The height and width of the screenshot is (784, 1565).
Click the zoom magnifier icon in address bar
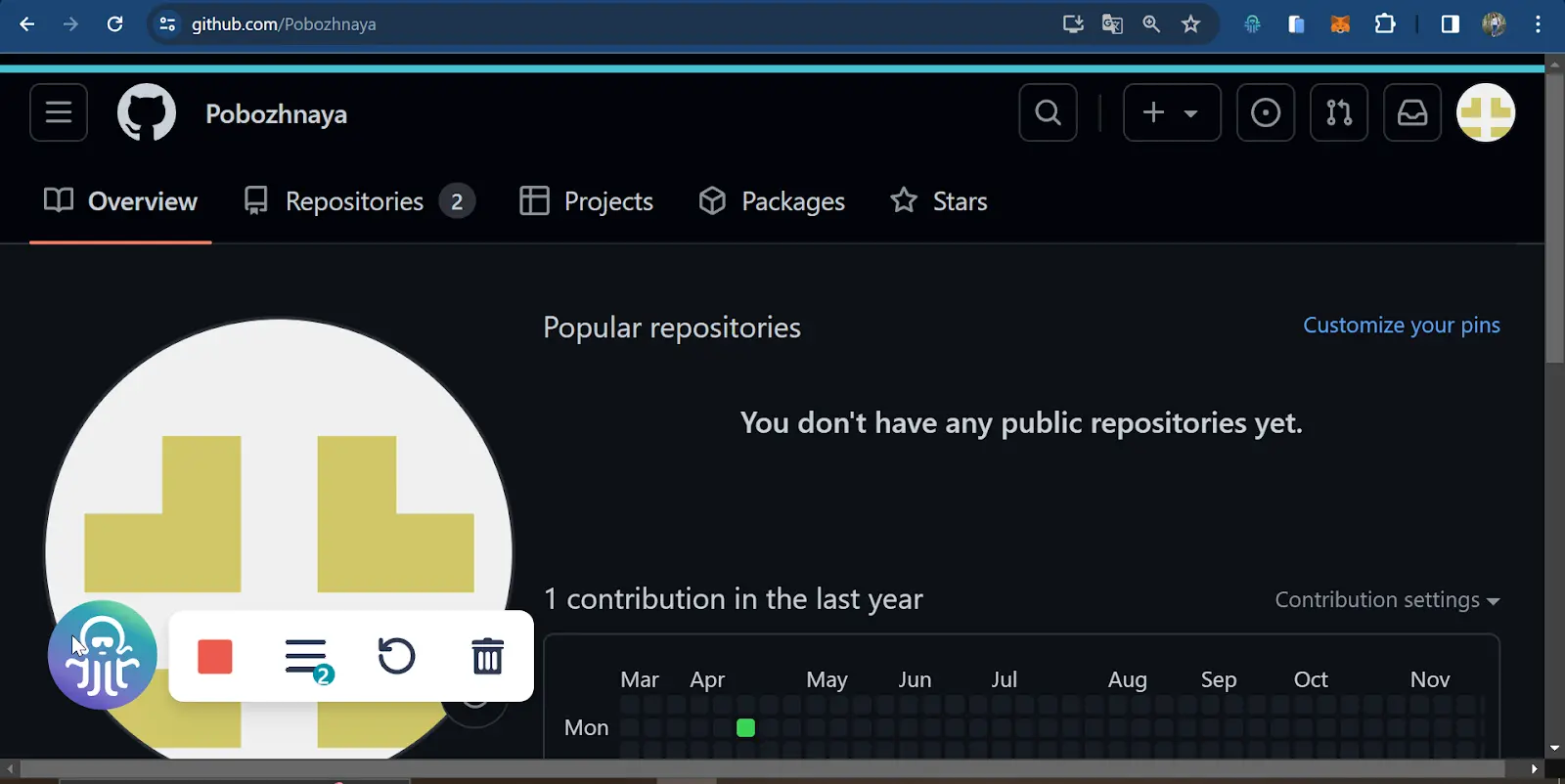pos(1151,24)
